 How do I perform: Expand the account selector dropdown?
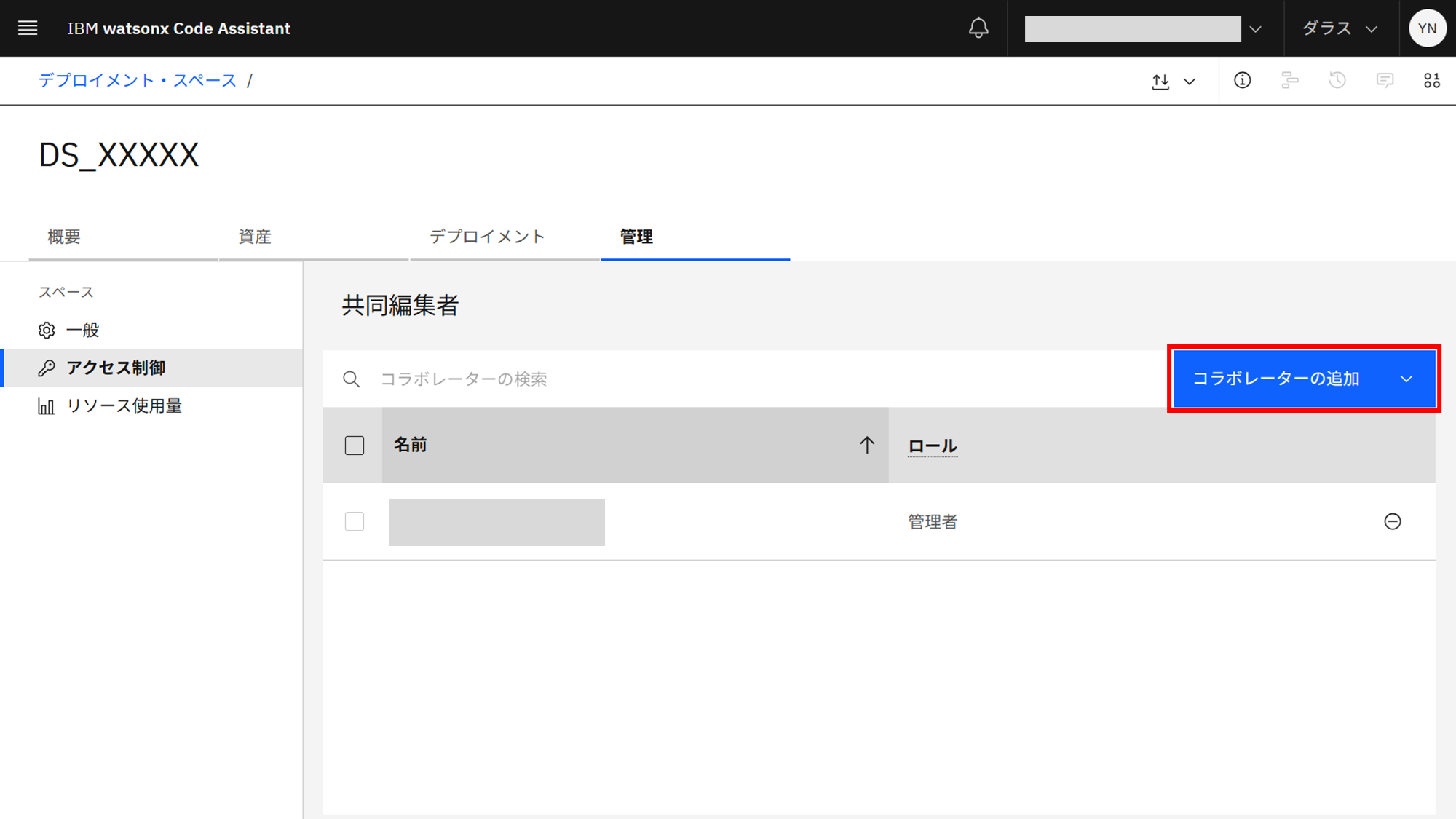point(1255,29)
